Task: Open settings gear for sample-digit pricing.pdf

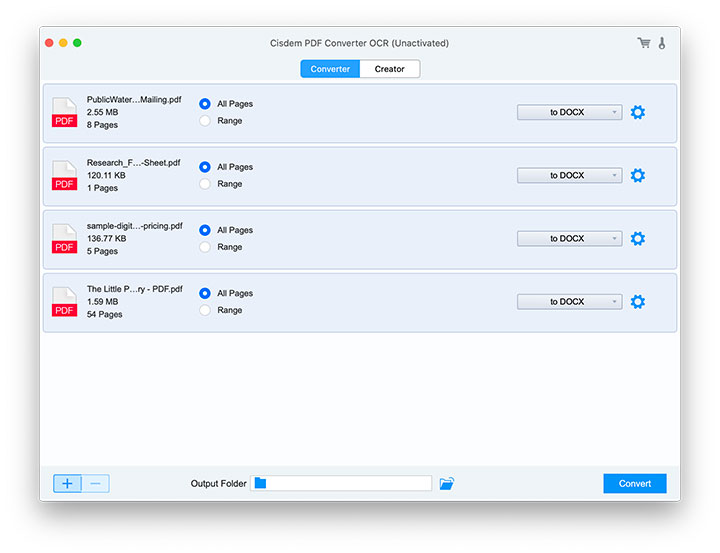Action: click(x=638, y=238)
